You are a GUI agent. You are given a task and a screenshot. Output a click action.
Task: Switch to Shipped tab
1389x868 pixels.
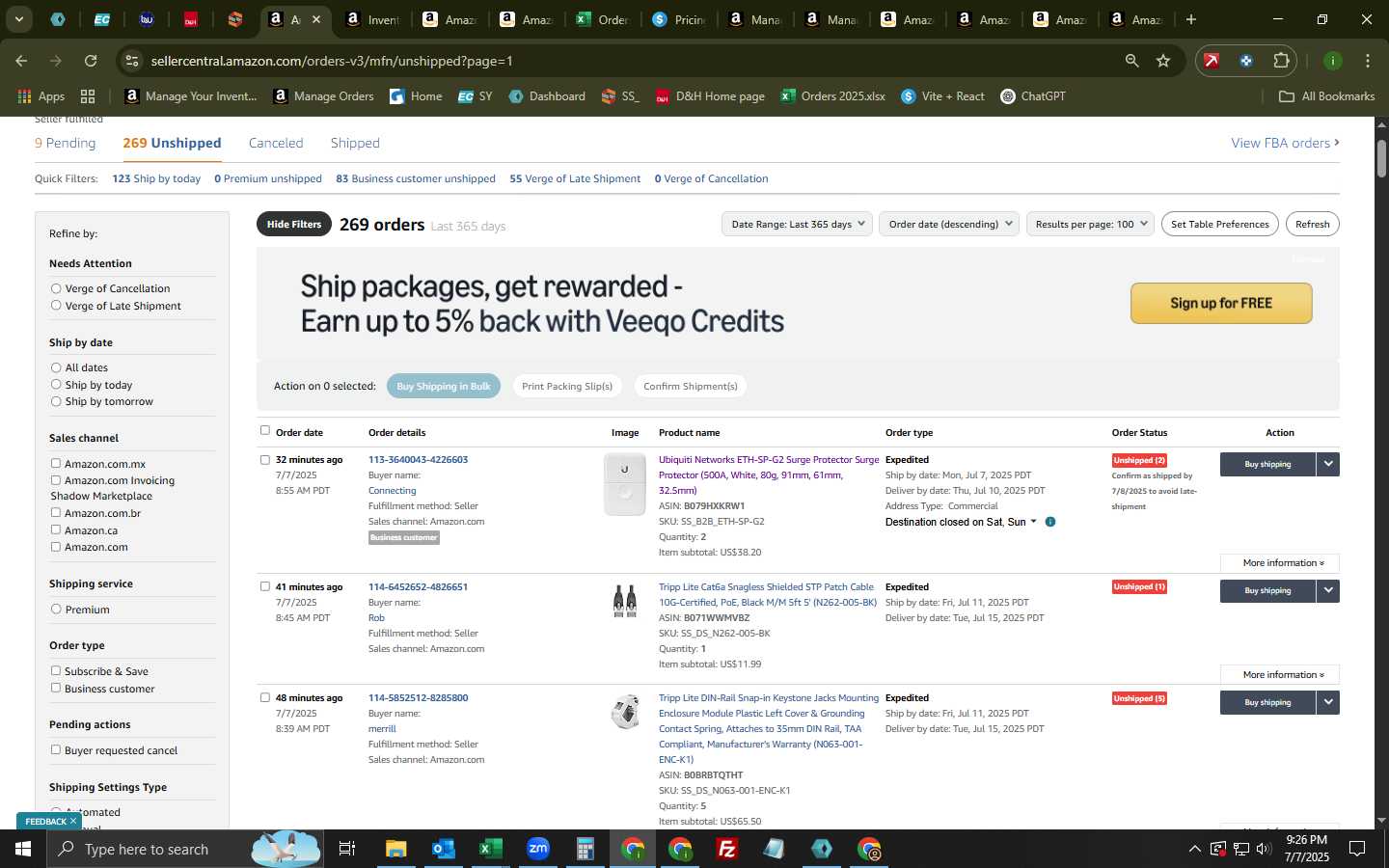tap(355, 143)
